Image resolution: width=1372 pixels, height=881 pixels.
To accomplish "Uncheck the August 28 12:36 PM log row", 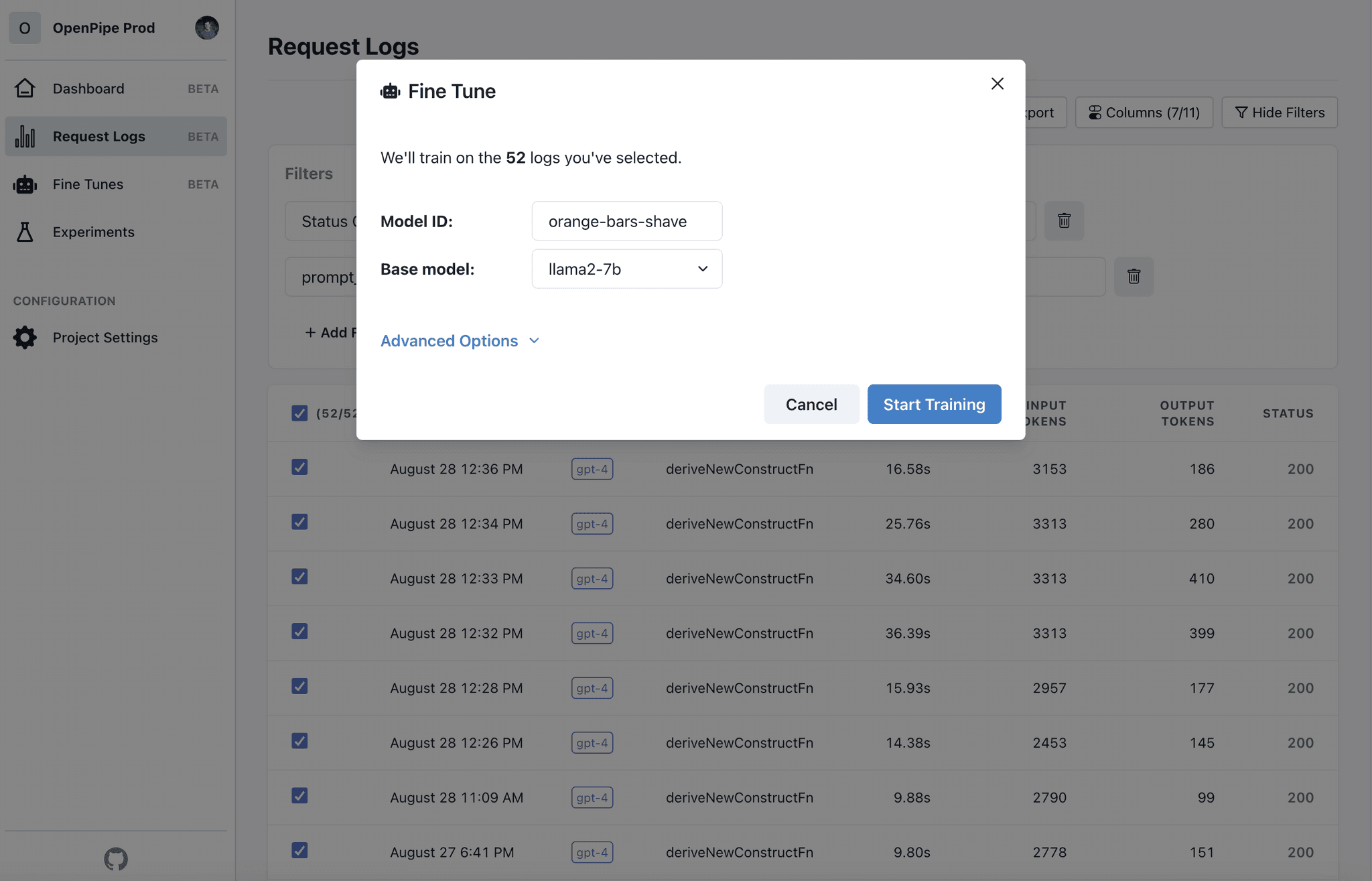I will click(299, 468).
